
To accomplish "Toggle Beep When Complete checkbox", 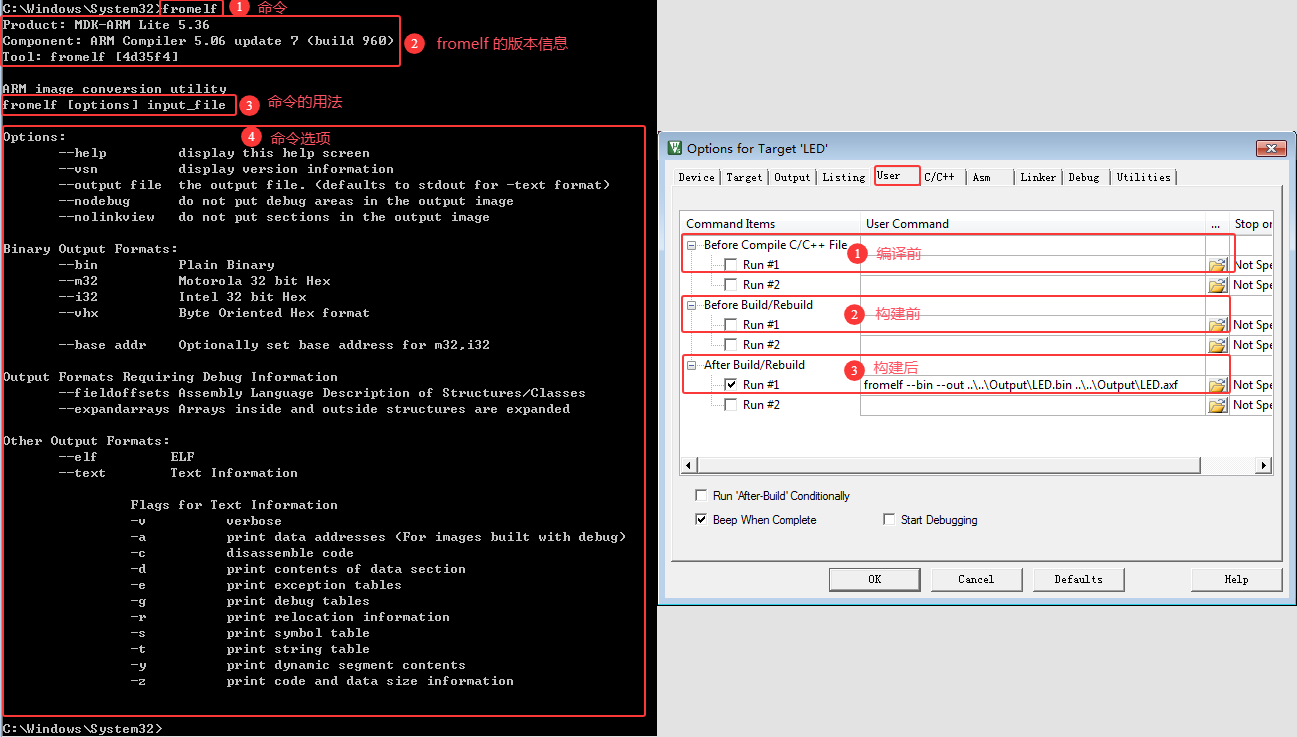I will 701,520.
